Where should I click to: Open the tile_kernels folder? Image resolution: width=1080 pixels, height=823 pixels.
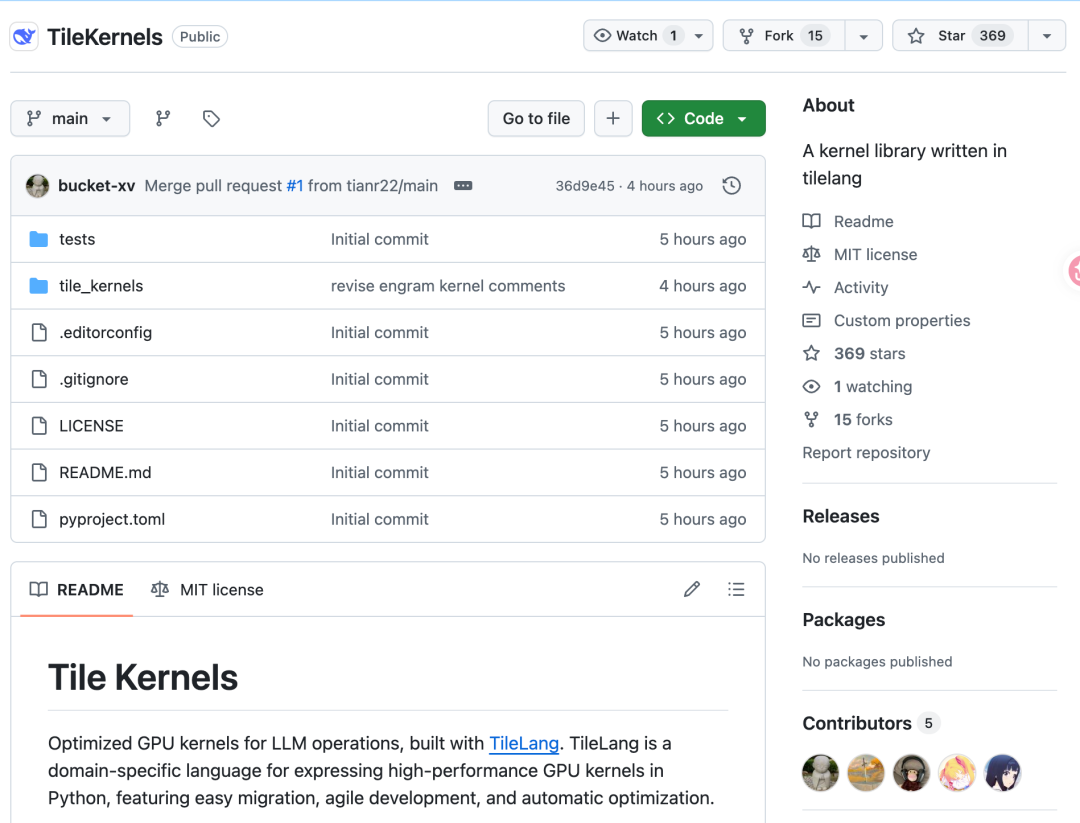click(101, 286)
